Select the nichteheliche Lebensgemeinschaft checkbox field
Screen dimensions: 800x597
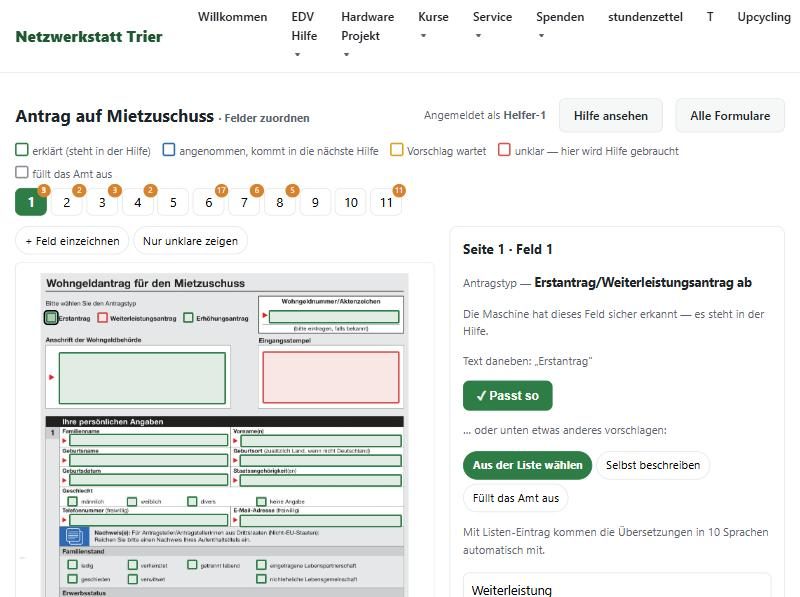pyautogui.click(x=261, y=579)
